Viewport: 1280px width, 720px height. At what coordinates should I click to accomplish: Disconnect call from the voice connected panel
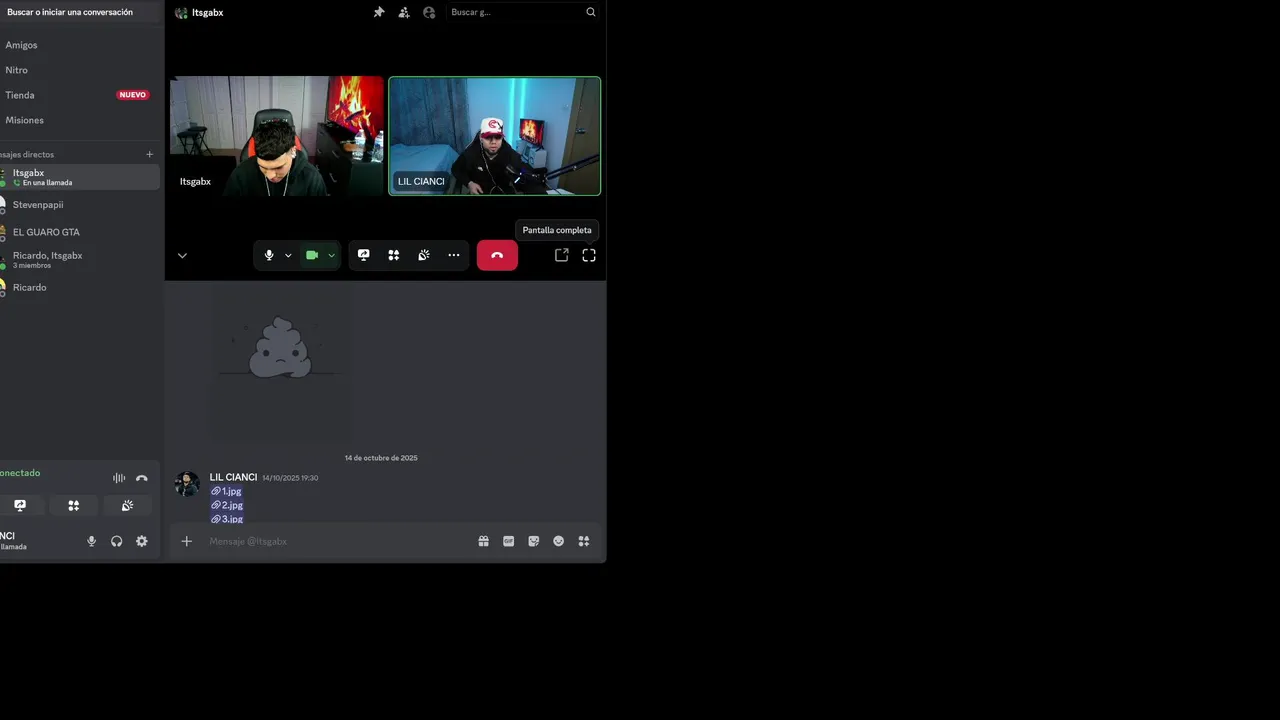142,478
